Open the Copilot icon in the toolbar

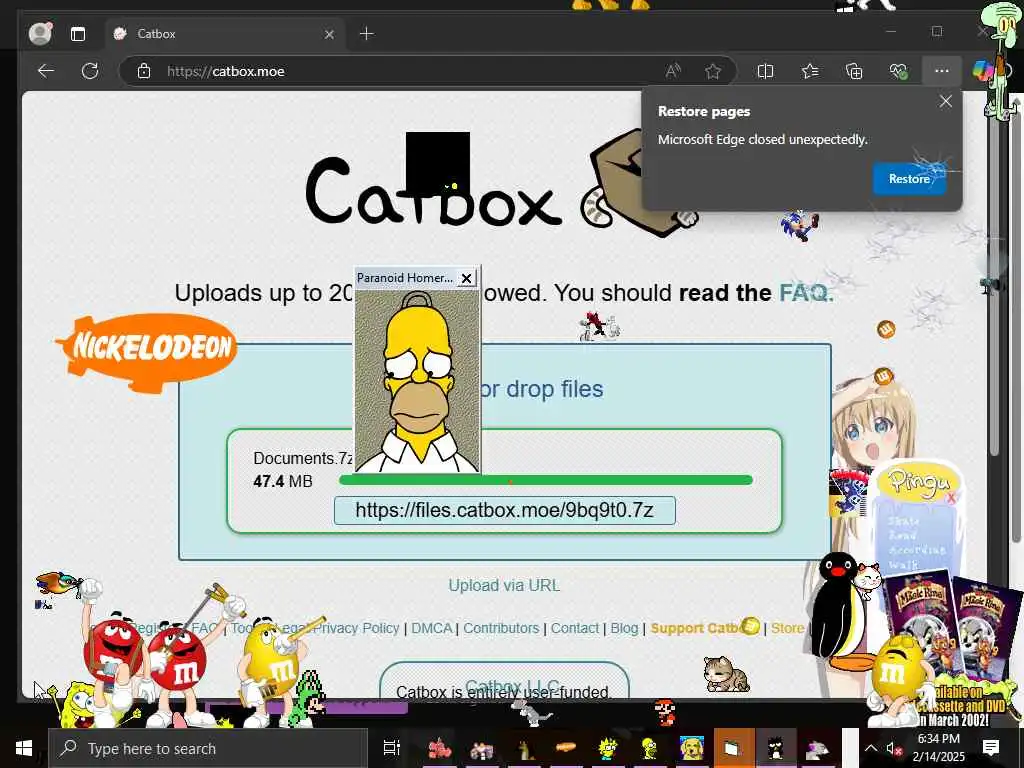click(x=982, y=71)
